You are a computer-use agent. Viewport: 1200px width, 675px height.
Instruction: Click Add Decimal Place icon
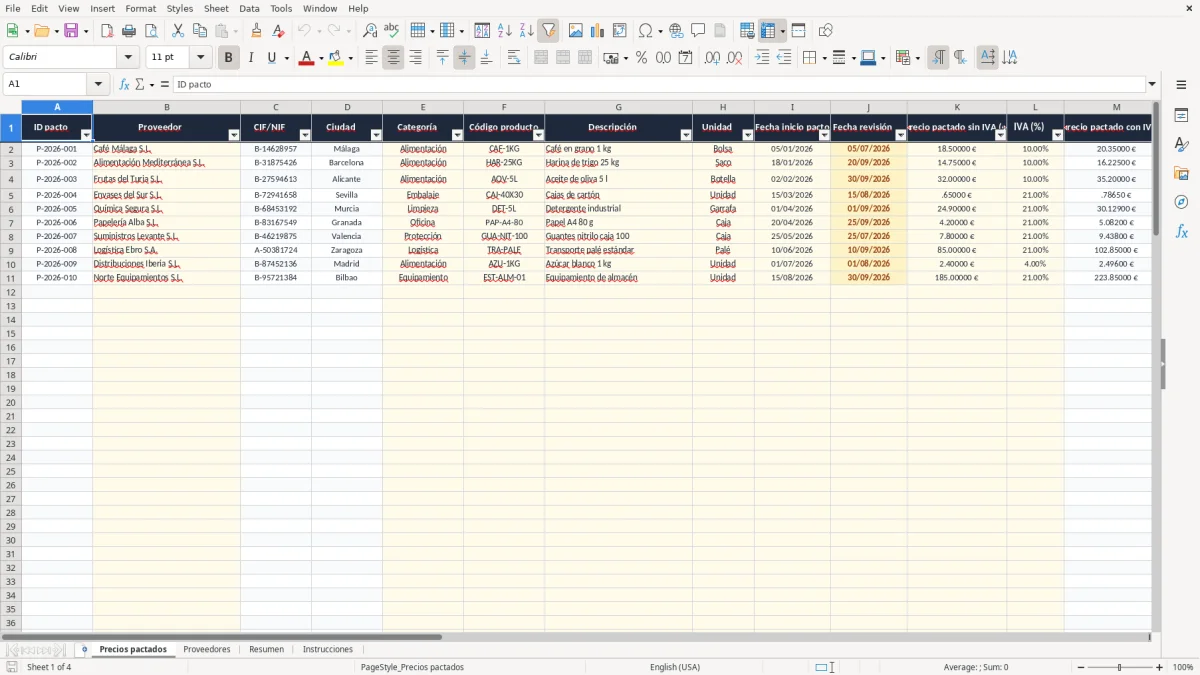click(712, 58)
